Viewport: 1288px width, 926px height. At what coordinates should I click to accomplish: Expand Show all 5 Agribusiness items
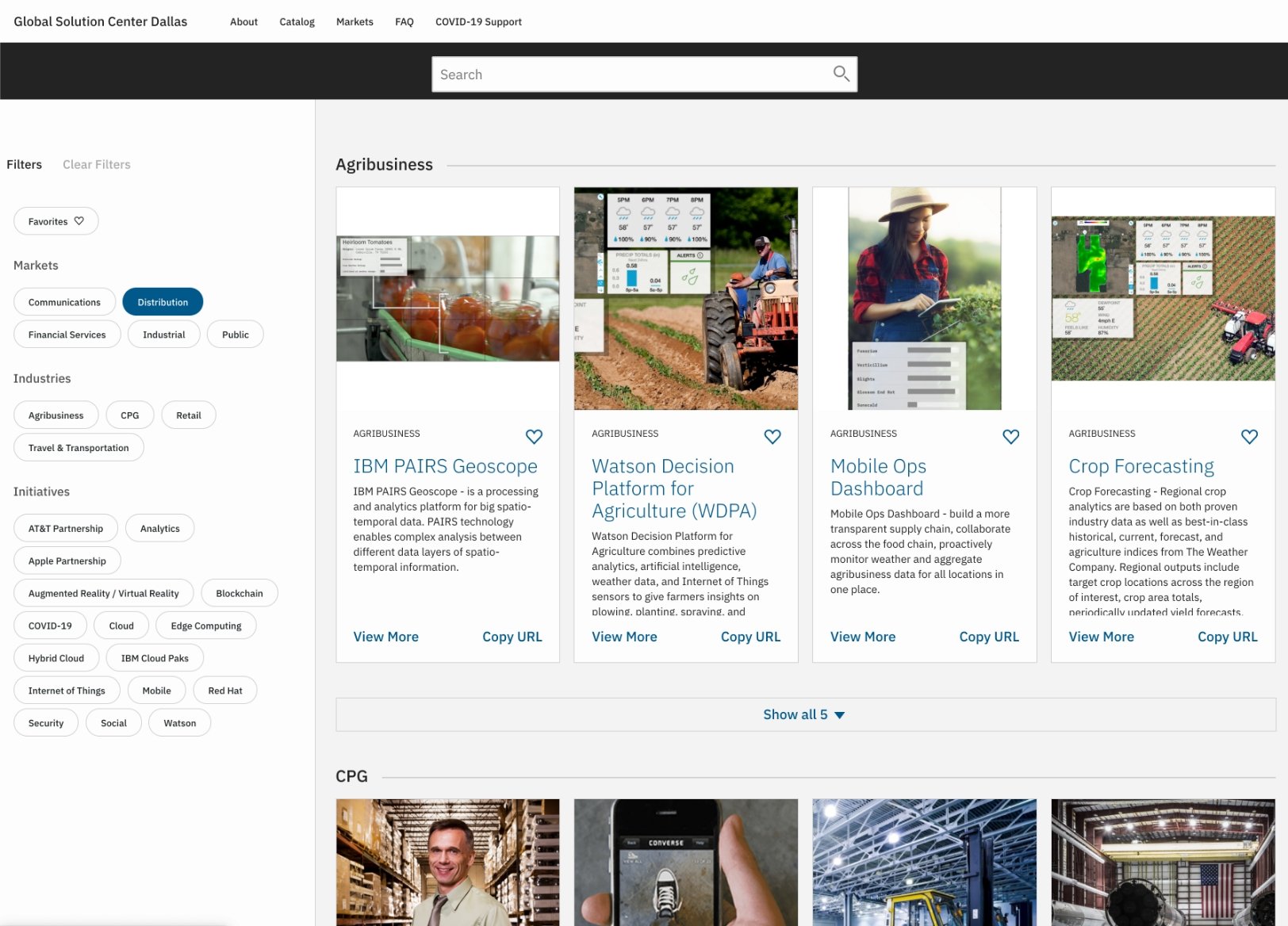tap(805, 715)
